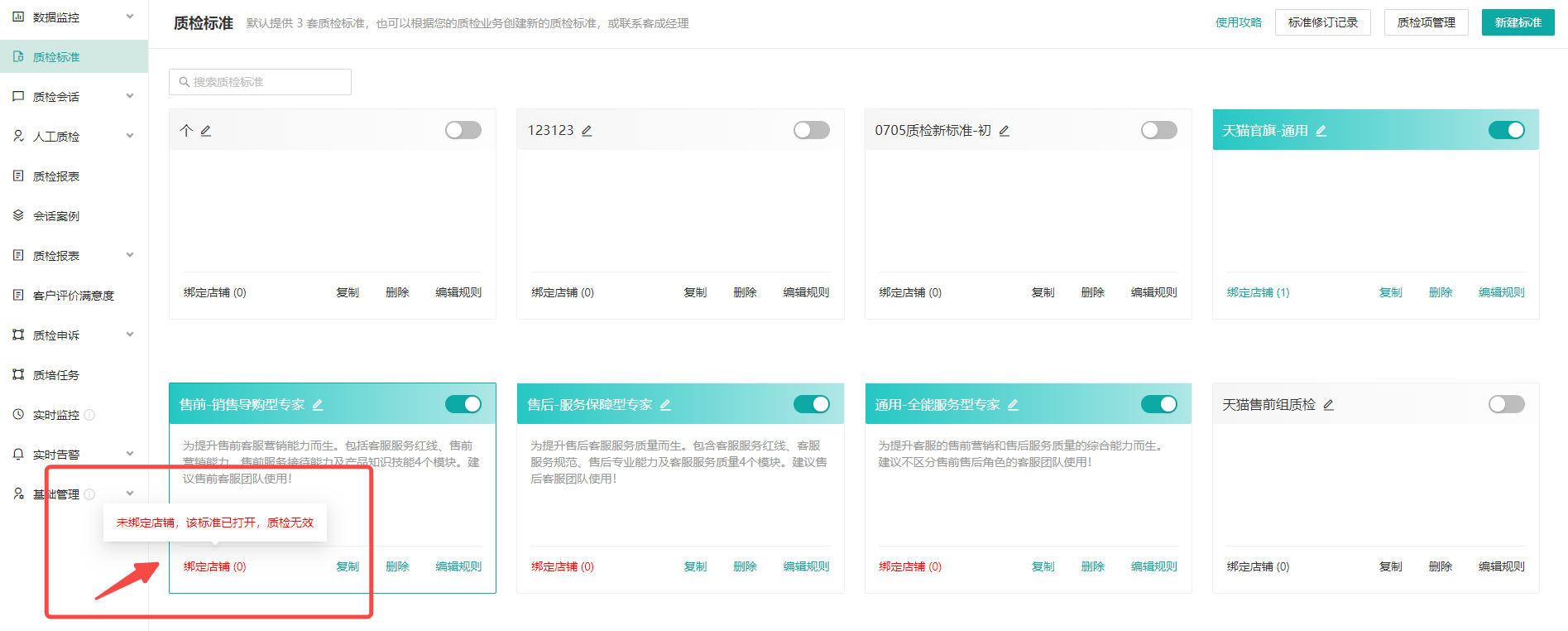1568x631 pixels.
Task: Click the 质检申诉 sidebar icon
Action: [x=18, y=335]
